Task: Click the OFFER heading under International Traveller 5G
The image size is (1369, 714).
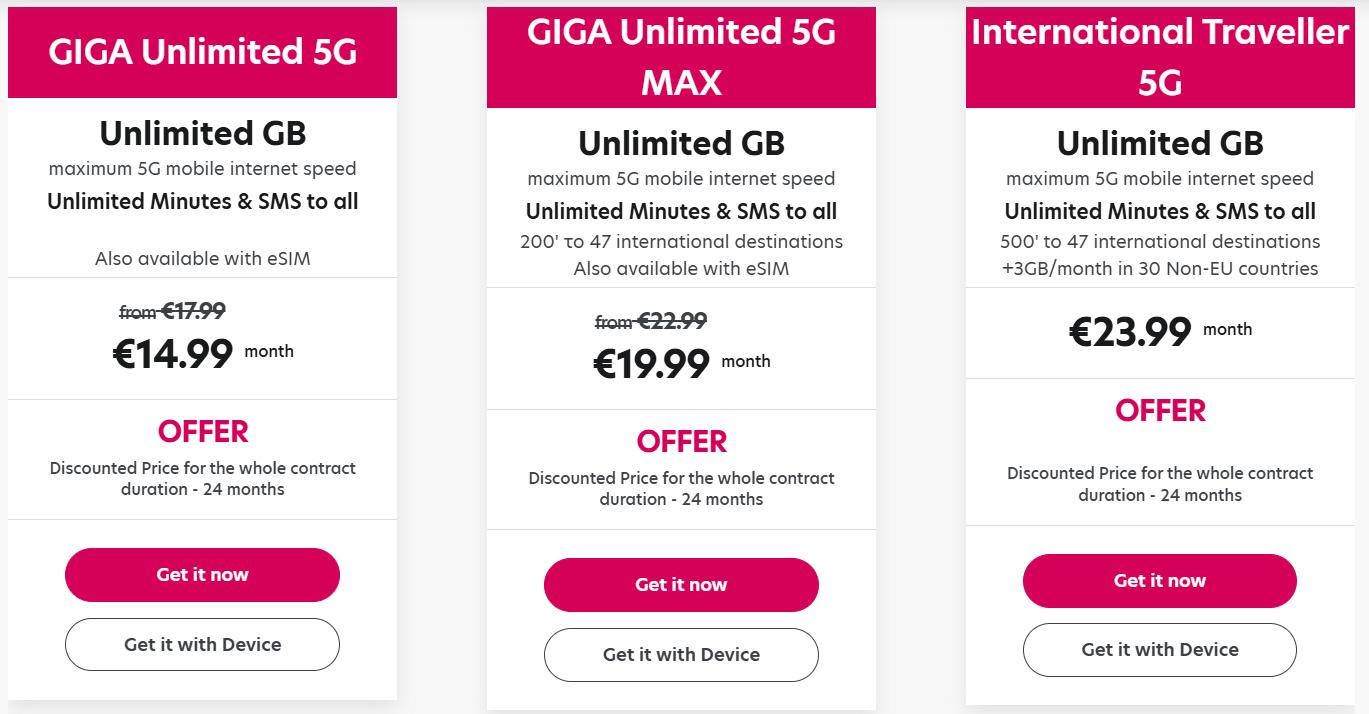Action: [x=1159, y=411]
